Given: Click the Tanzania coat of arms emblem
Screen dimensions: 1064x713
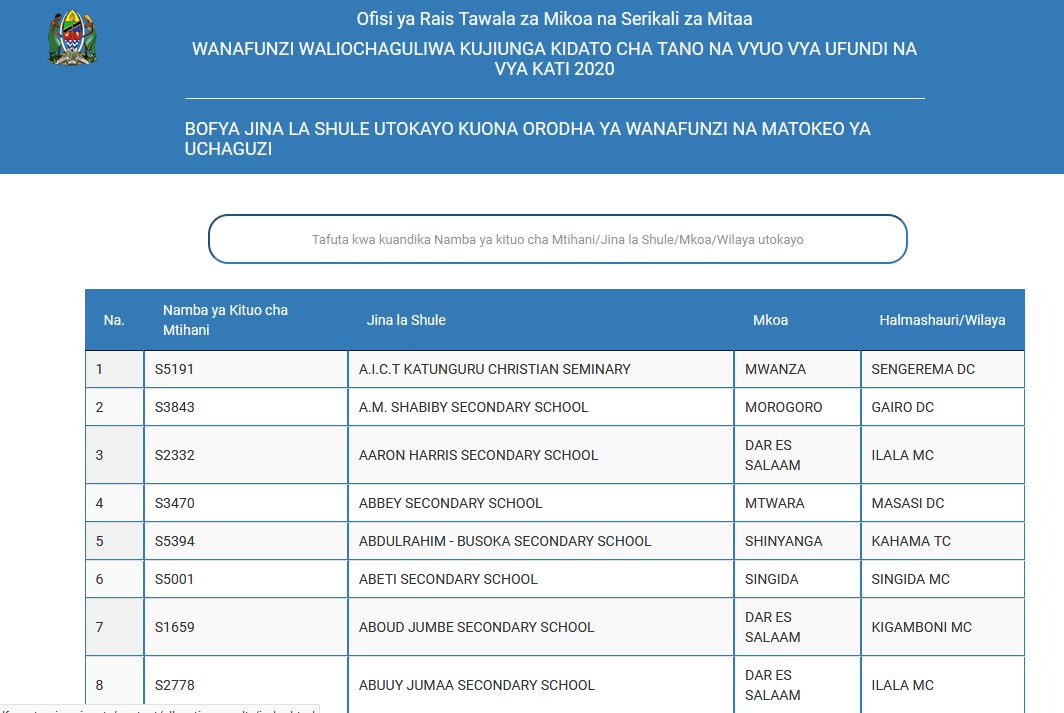Looking at the screenshot, I should click(x=73, y=38).
